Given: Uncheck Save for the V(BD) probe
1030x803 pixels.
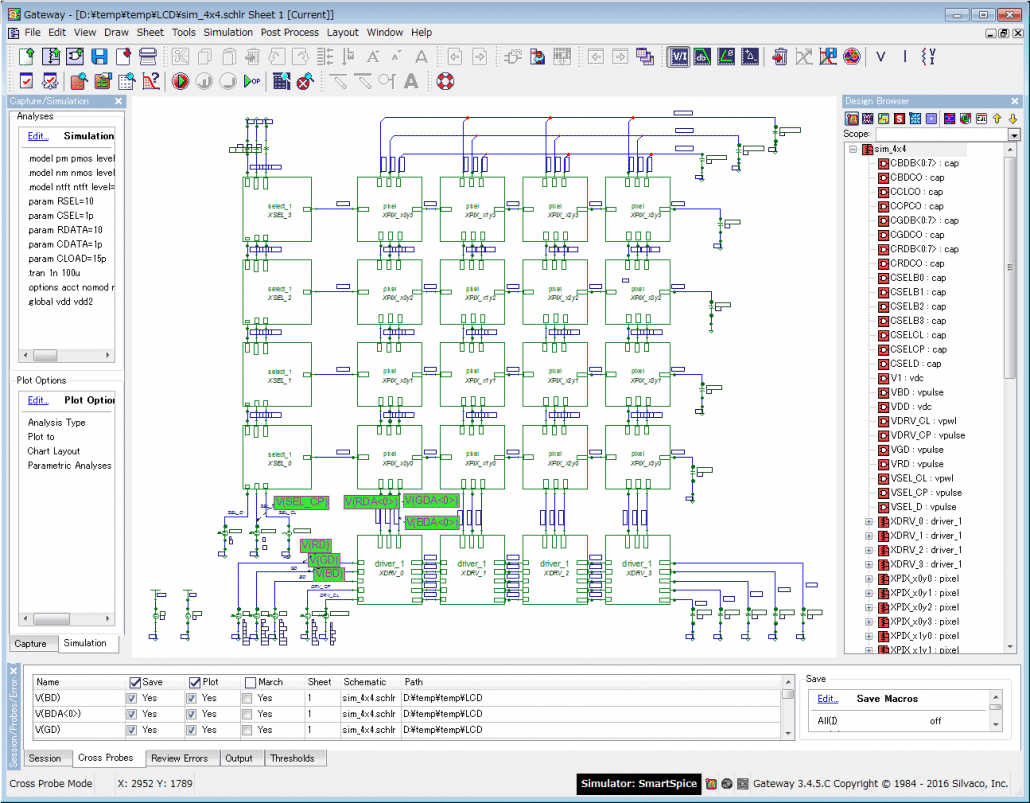Looking at the screenshot, I should coord(133,699).
